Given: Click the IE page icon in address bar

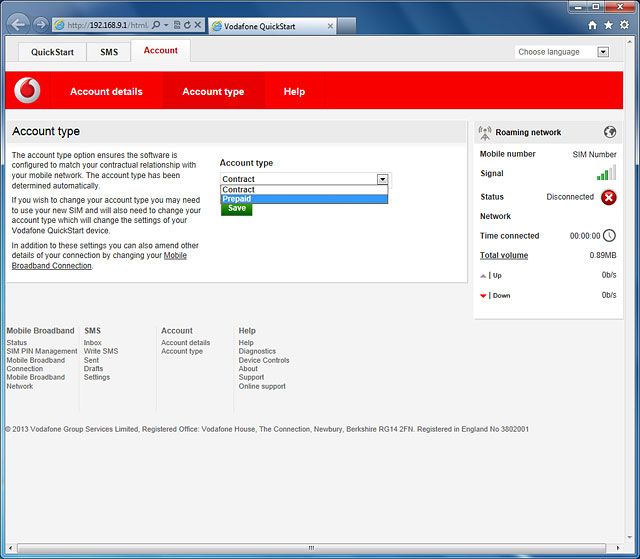Looking at the screenshot, I should (x=60, y=25).
